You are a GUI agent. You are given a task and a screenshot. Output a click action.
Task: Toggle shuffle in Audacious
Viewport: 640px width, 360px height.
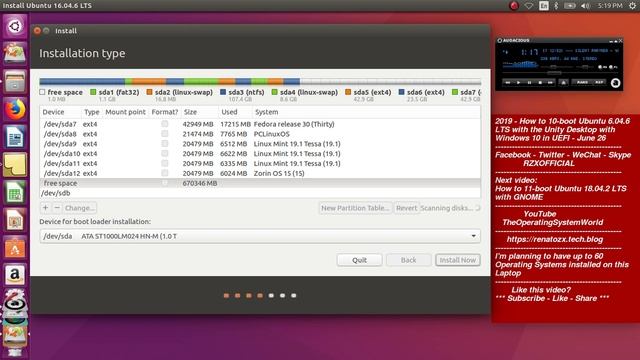tap(582, 82)
